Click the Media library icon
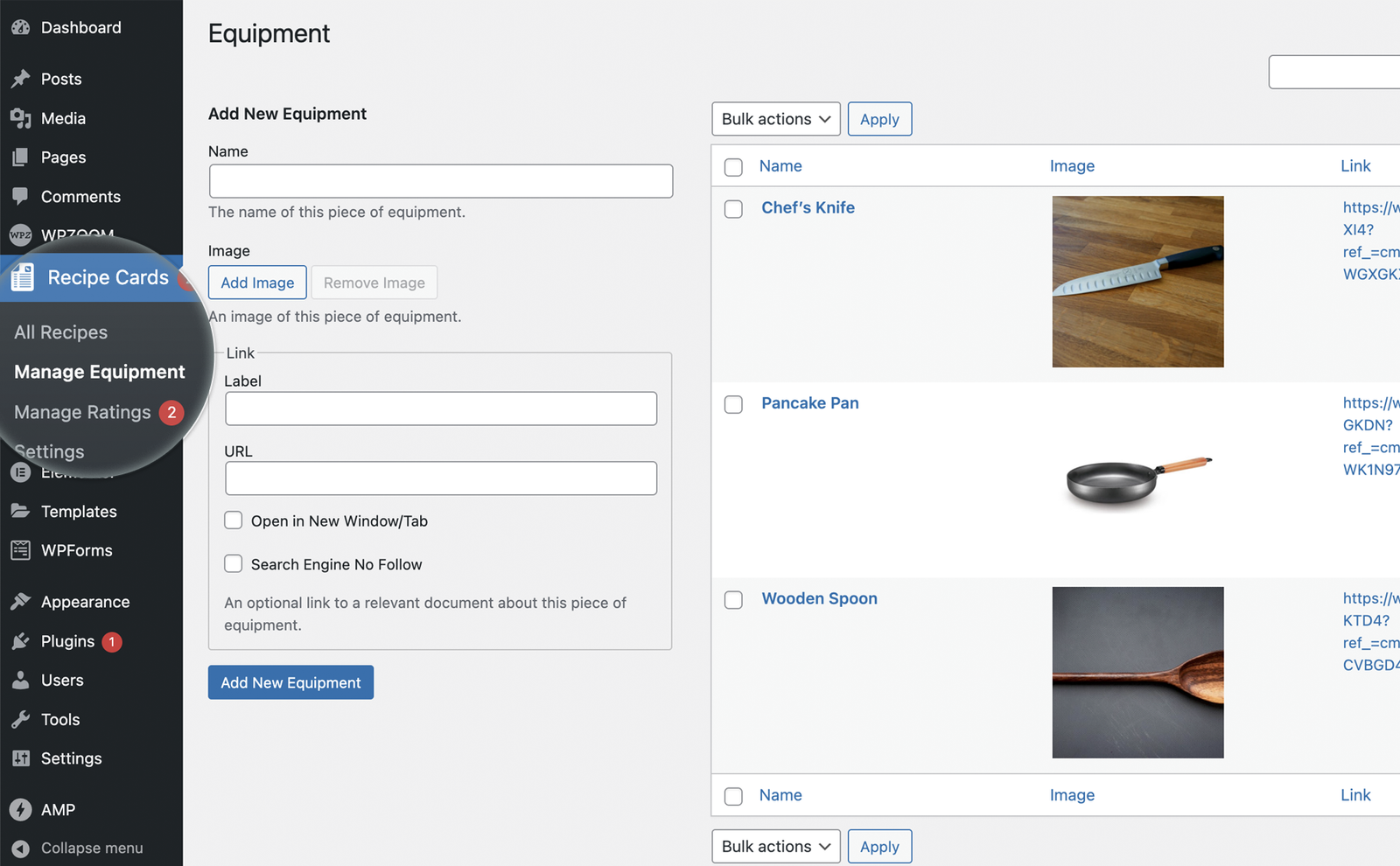 pyautogui.click(x=21, y=118)
